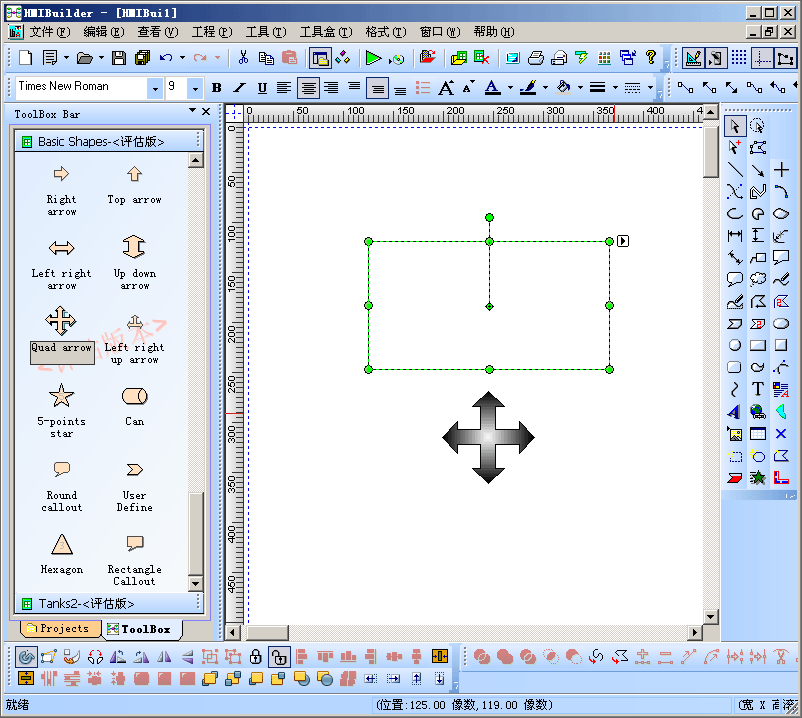802x718 pixels.
Task: Open the Times New Roman font dropdown
Action: point(154,88)
